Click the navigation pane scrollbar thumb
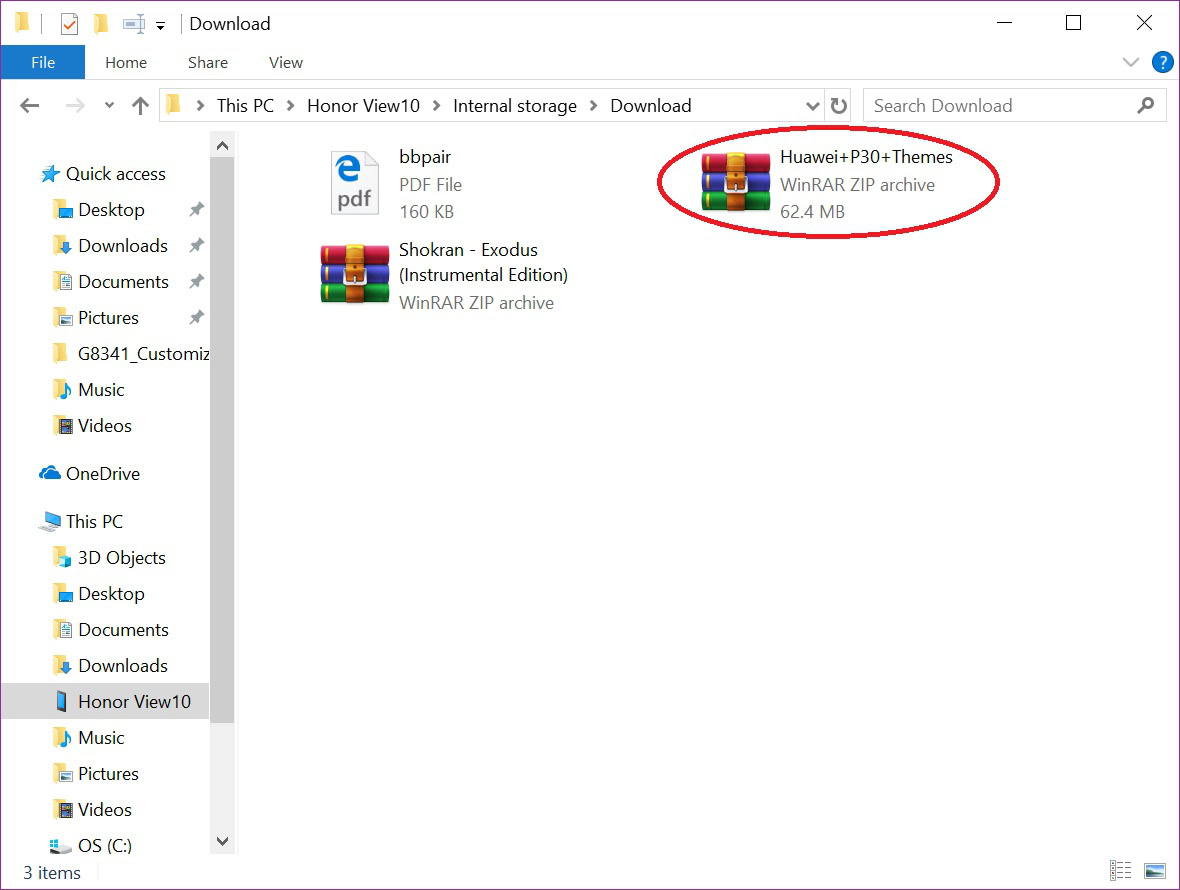 [x=222, y=440]
